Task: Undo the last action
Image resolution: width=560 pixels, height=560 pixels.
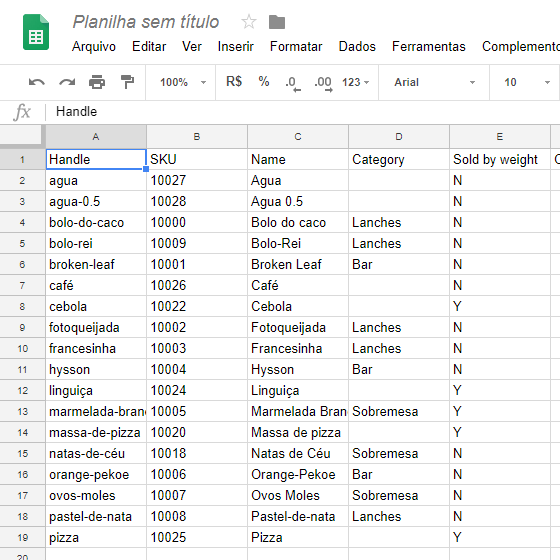Action: 36,82
